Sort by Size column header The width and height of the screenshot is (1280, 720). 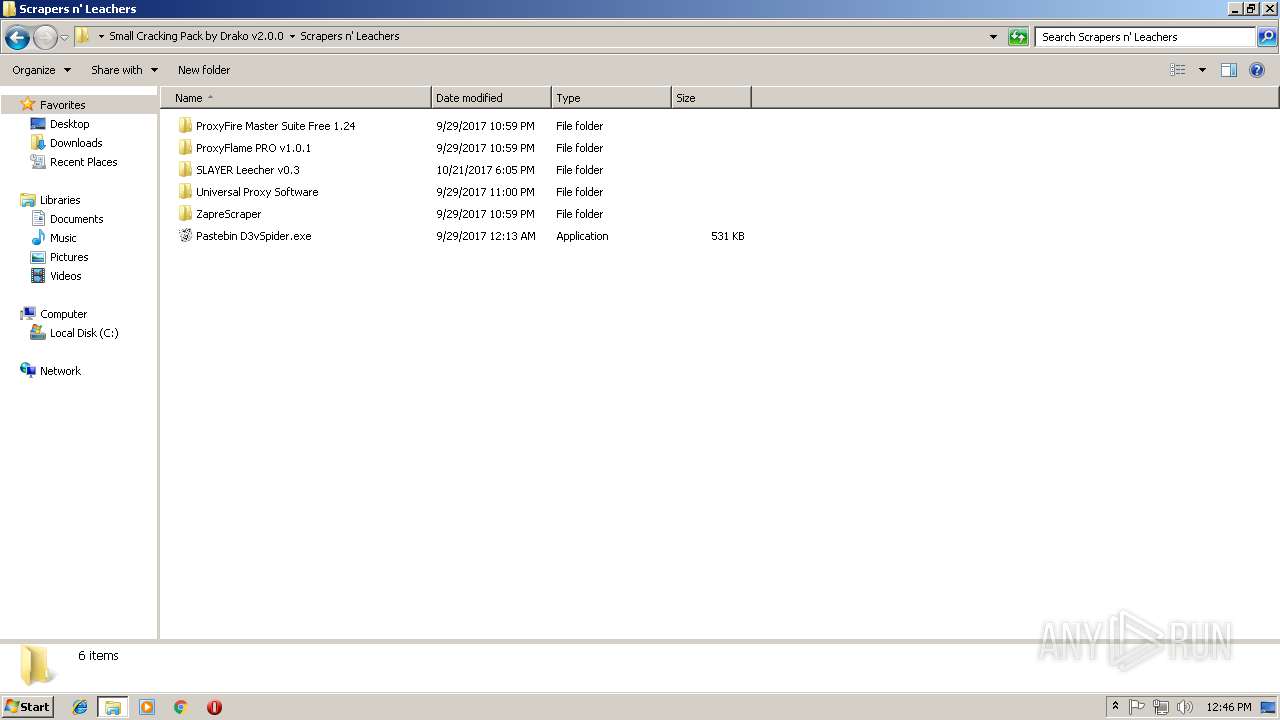pos(711,98)
